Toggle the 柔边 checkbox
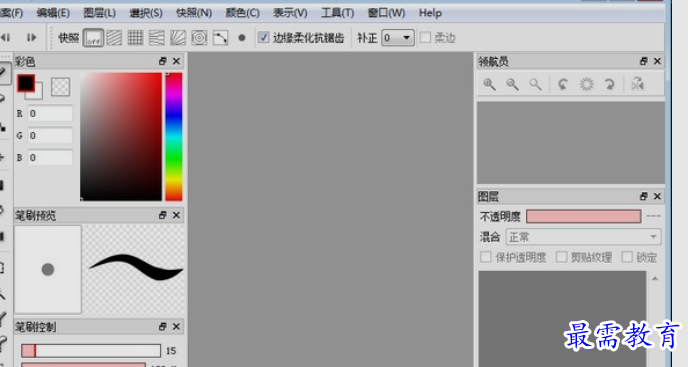 425,38
